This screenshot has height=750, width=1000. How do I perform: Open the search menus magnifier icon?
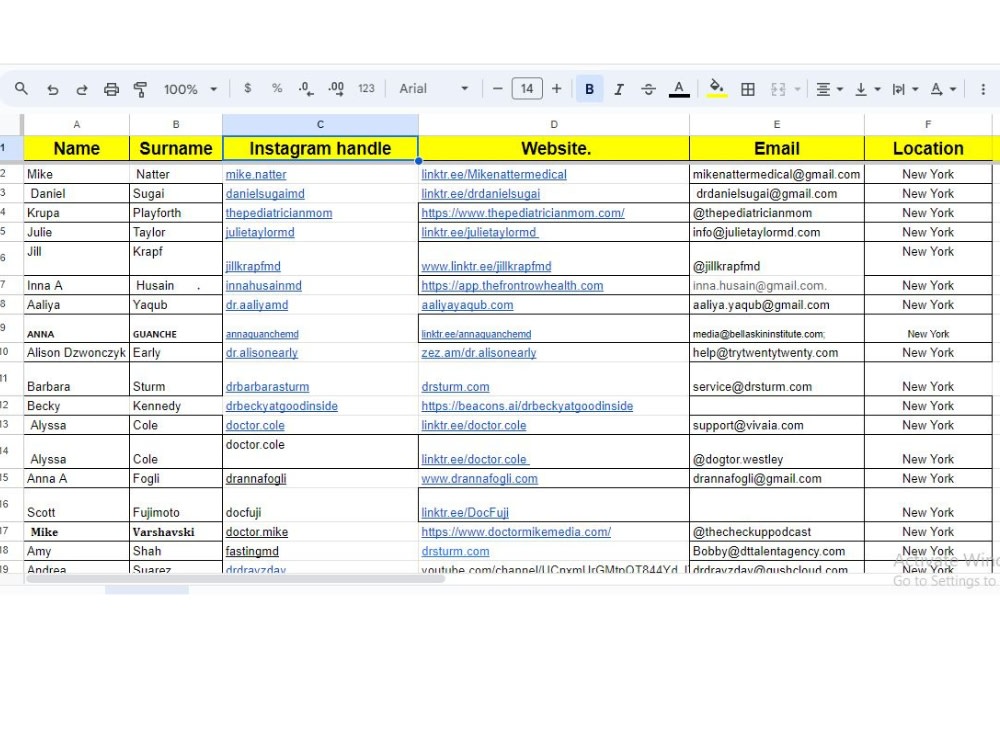(x=21, y=89)
